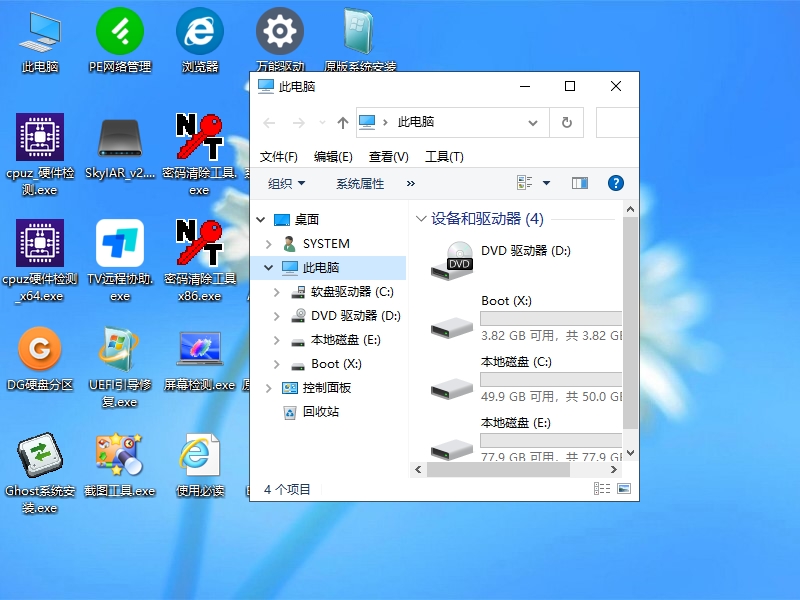
Task: Select 密码清除工具x86.exe icon
Action: [199, 261]
